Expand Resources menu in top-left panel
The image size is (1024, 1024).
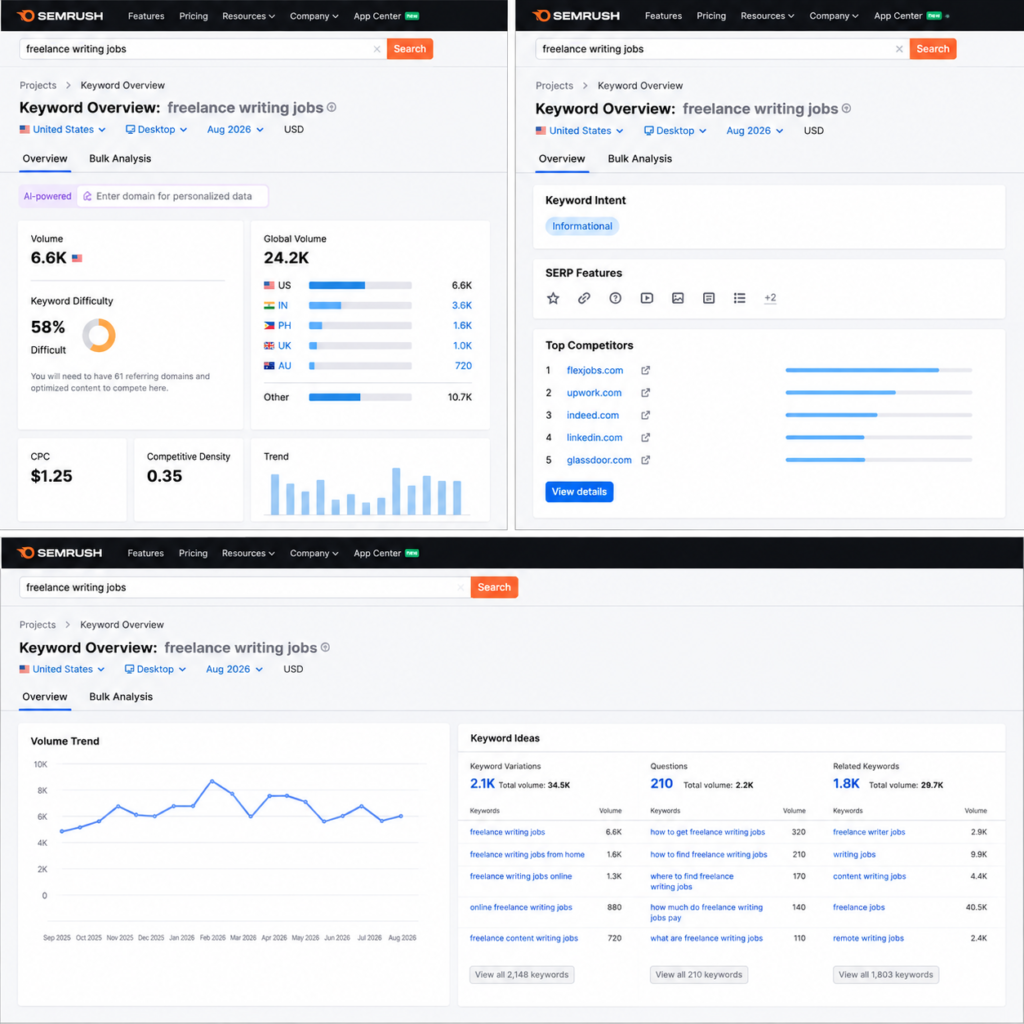248,16
